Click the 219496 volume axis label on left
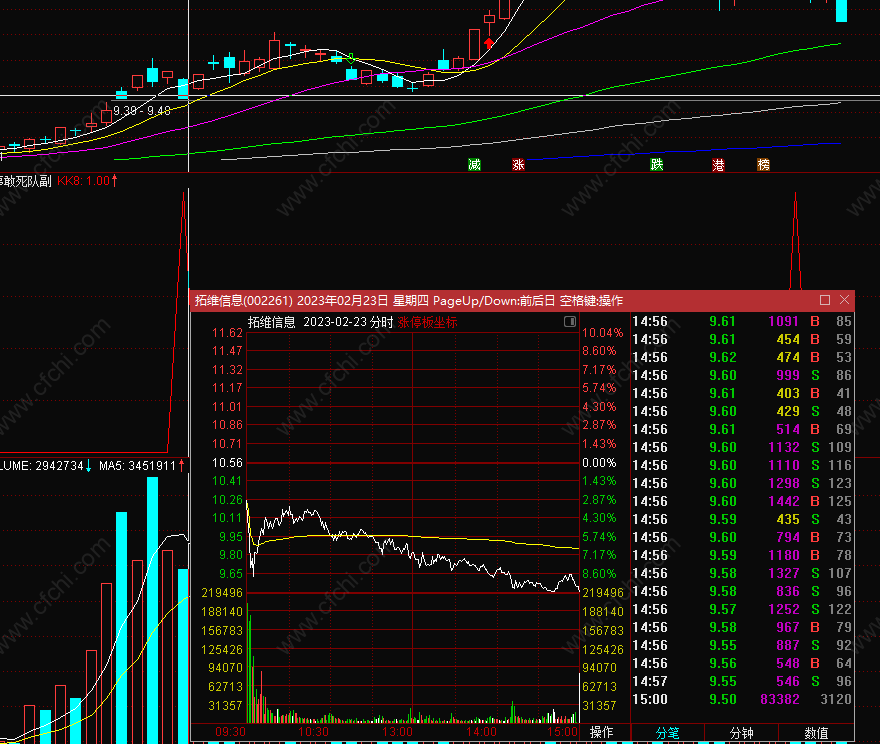The height and width of the screenshot is (744, 880). (x=222, y=593)
